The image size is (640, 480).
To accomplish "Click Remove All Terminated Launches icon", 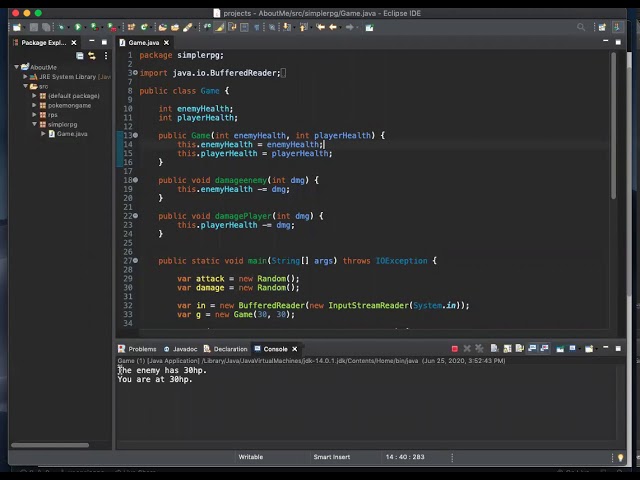I will click(479, 349).
